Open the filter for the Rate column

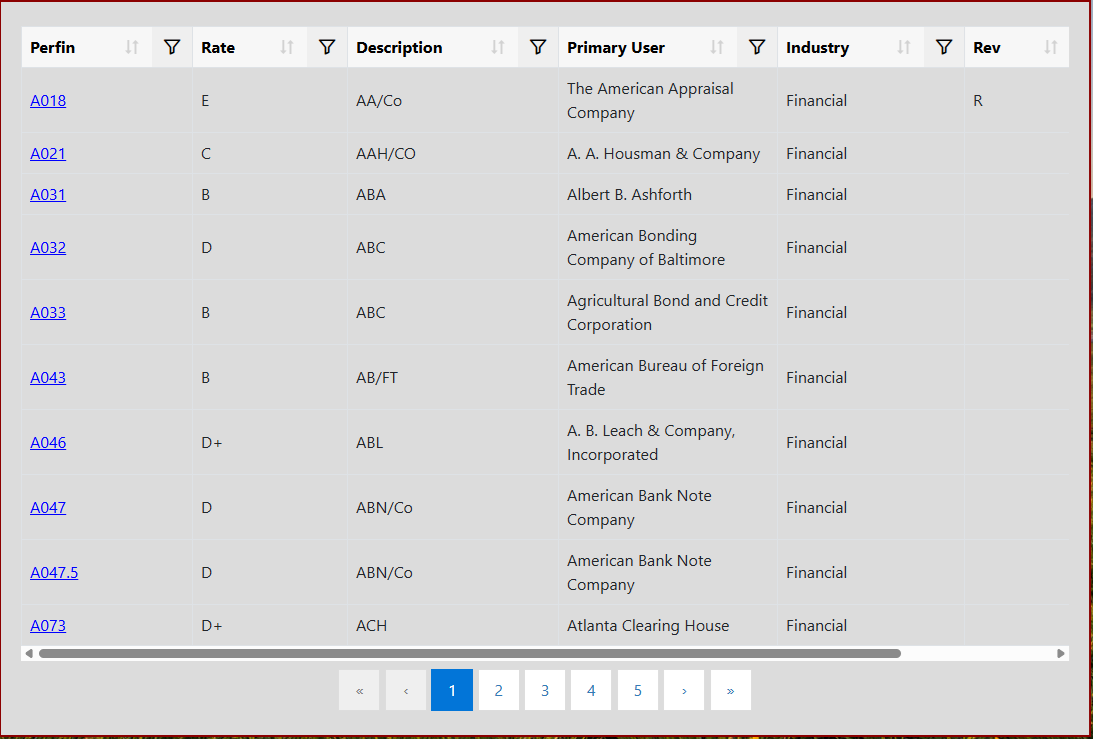point(327,47)
